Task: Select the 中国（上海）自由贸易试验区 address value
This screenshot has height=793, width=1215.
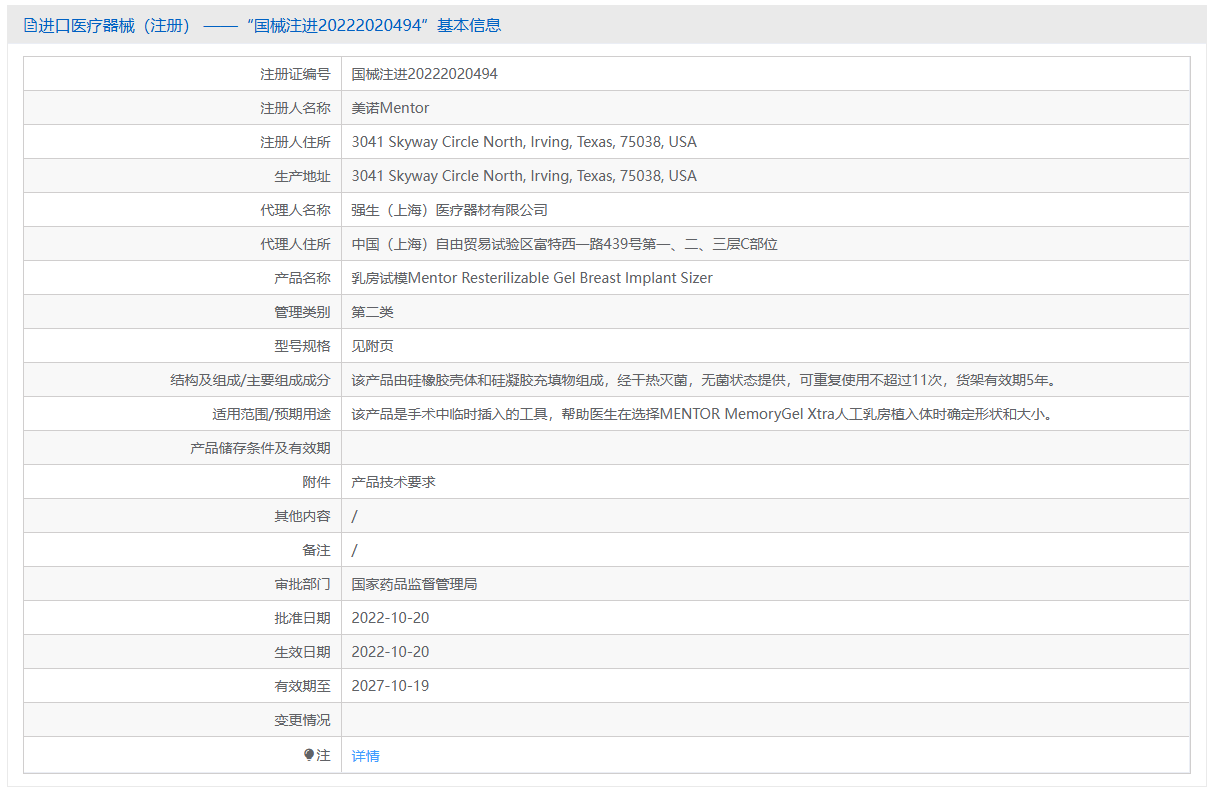Action: [565, 244]
